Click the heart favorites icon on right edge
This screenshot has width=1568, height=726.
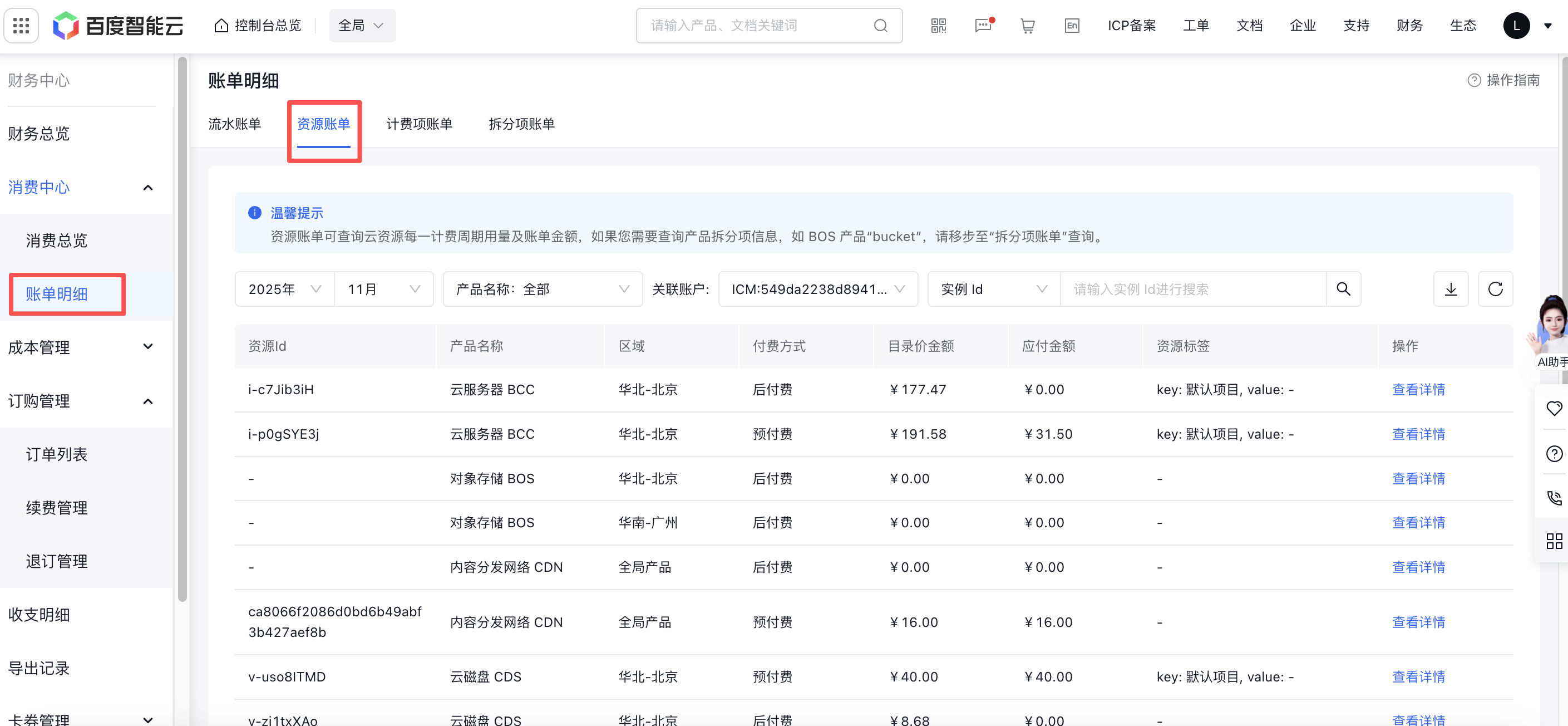pyautogui.click(x=1555, y=409)
